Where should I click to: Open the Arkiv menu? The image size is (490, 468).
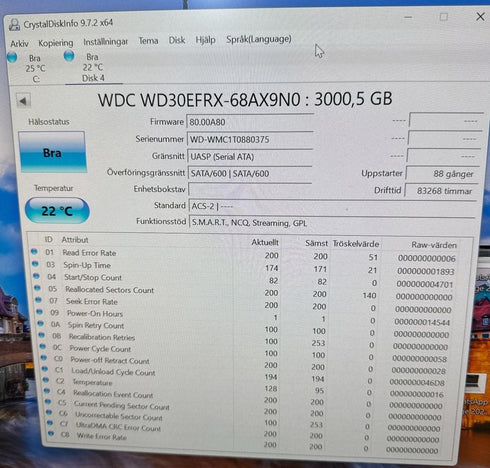19,44
